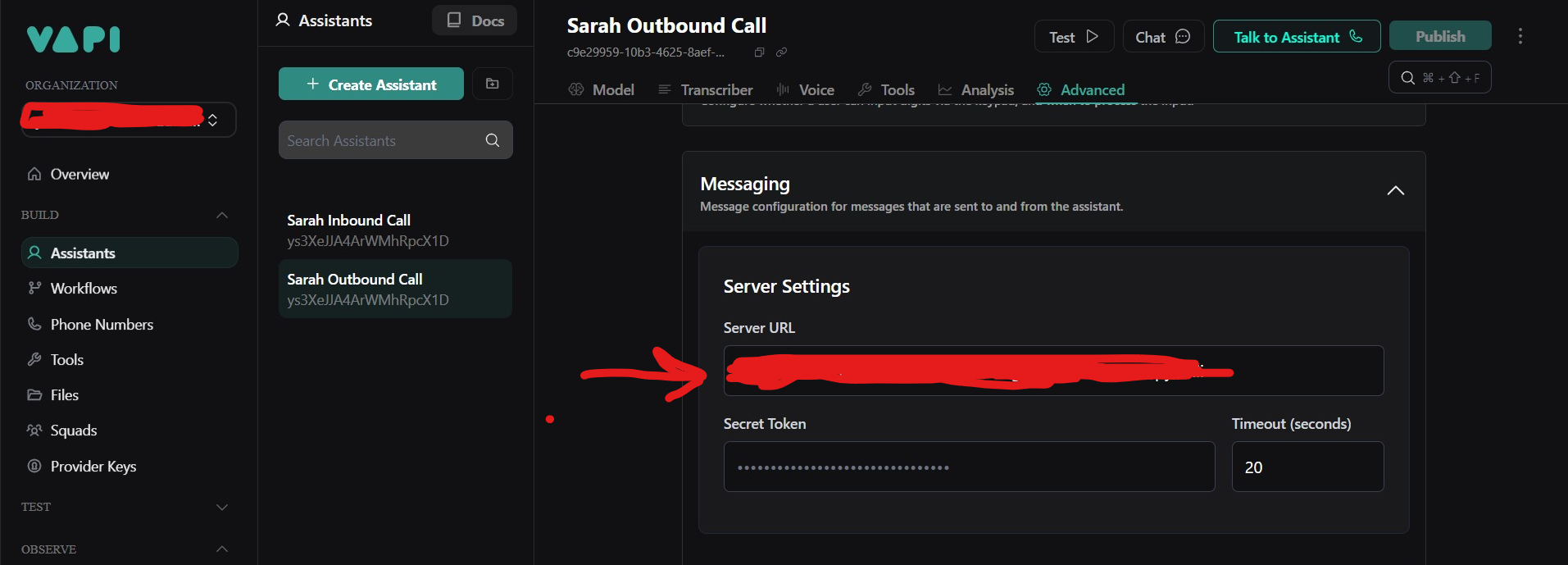The width and height of the screenshot is (1568, 565).
Task: Click the Timeout seconds field
Action: pyautogui.click(x=1307, y=467)
